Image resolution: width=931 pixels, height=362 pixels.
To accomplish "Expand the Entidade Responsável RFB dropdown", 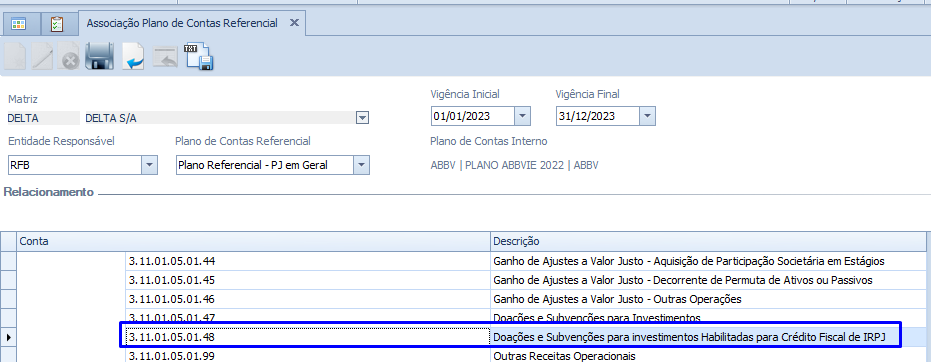I will 149,166.
